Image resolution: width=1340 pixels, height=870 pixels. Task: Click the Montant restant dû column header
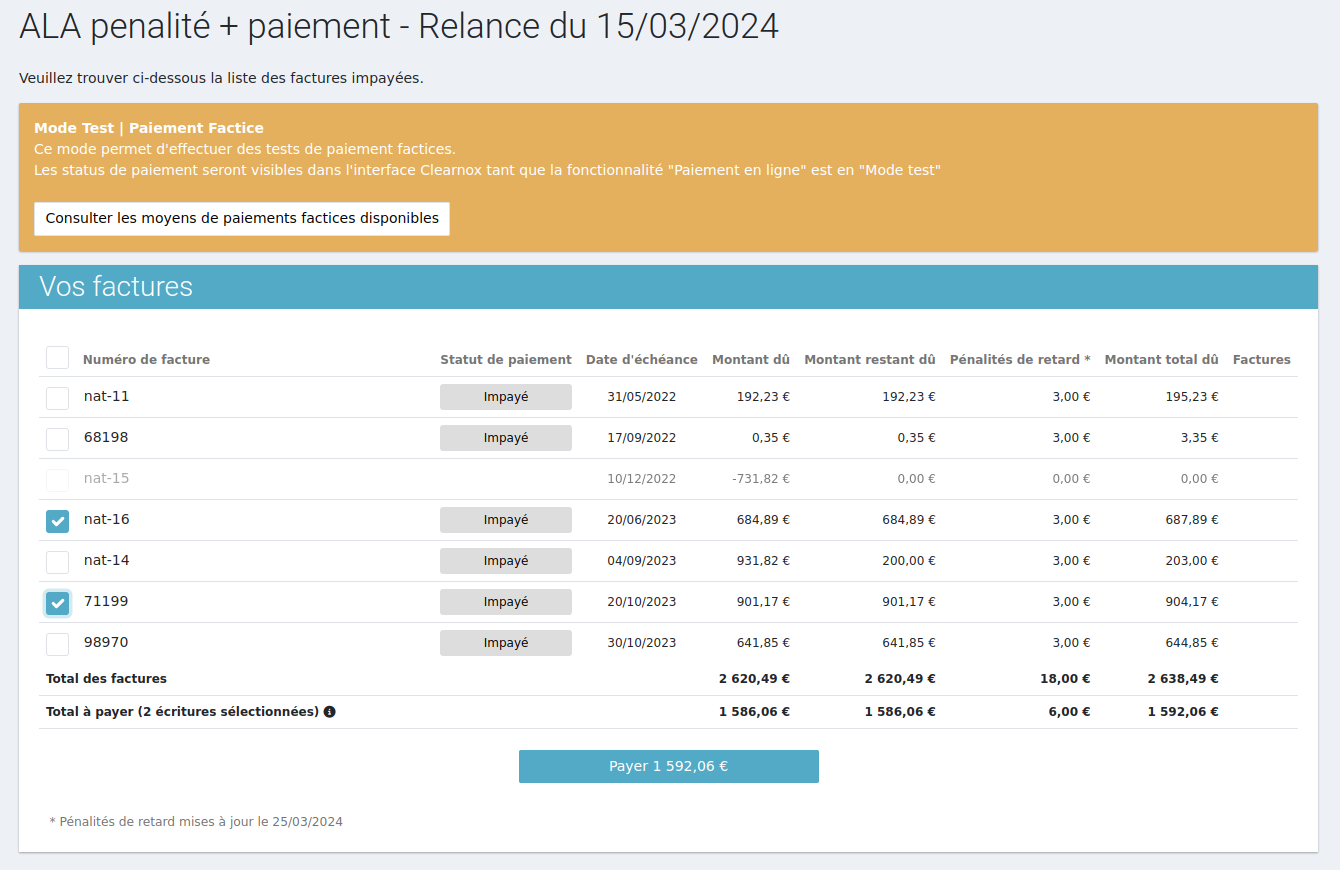point(870,360)
